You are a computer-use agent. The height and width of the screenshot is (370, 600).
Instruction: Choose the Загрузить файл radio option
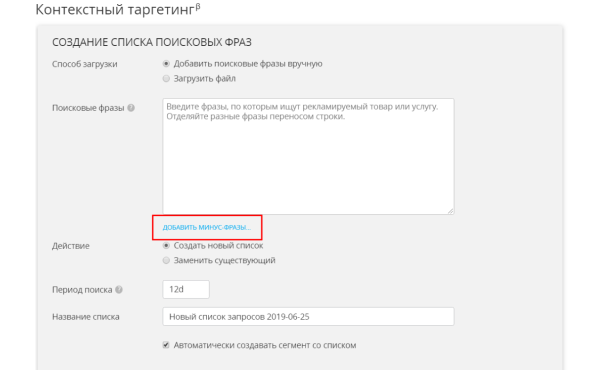[166, 78]
